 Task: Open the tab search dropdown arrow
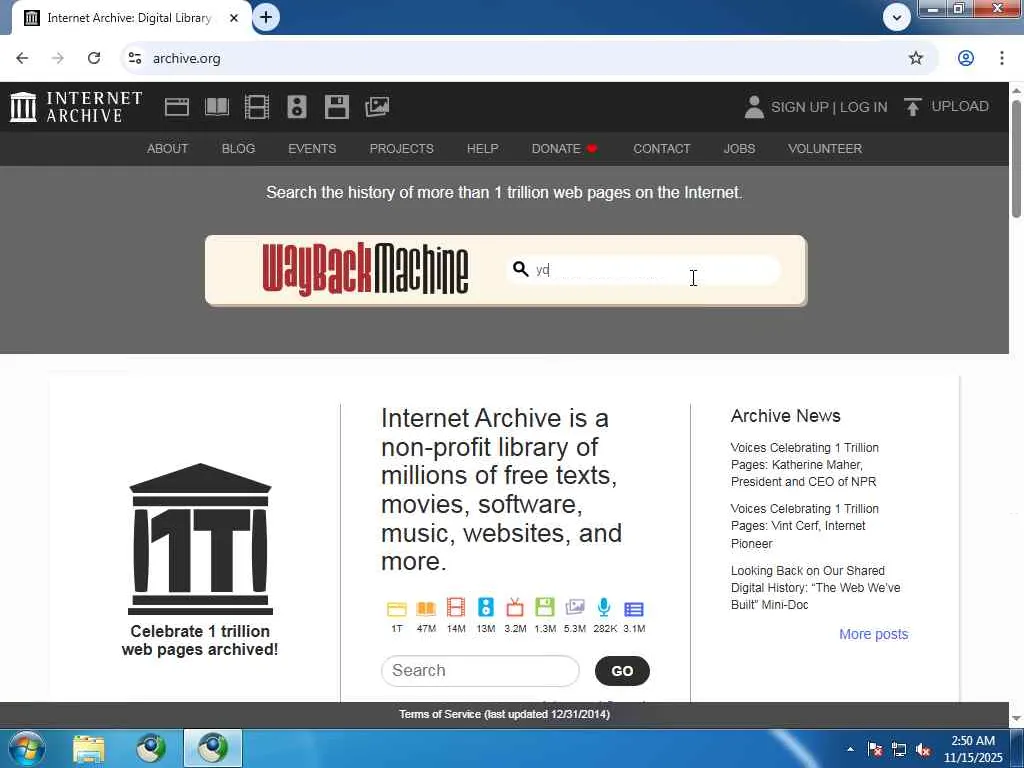(897, 18)
